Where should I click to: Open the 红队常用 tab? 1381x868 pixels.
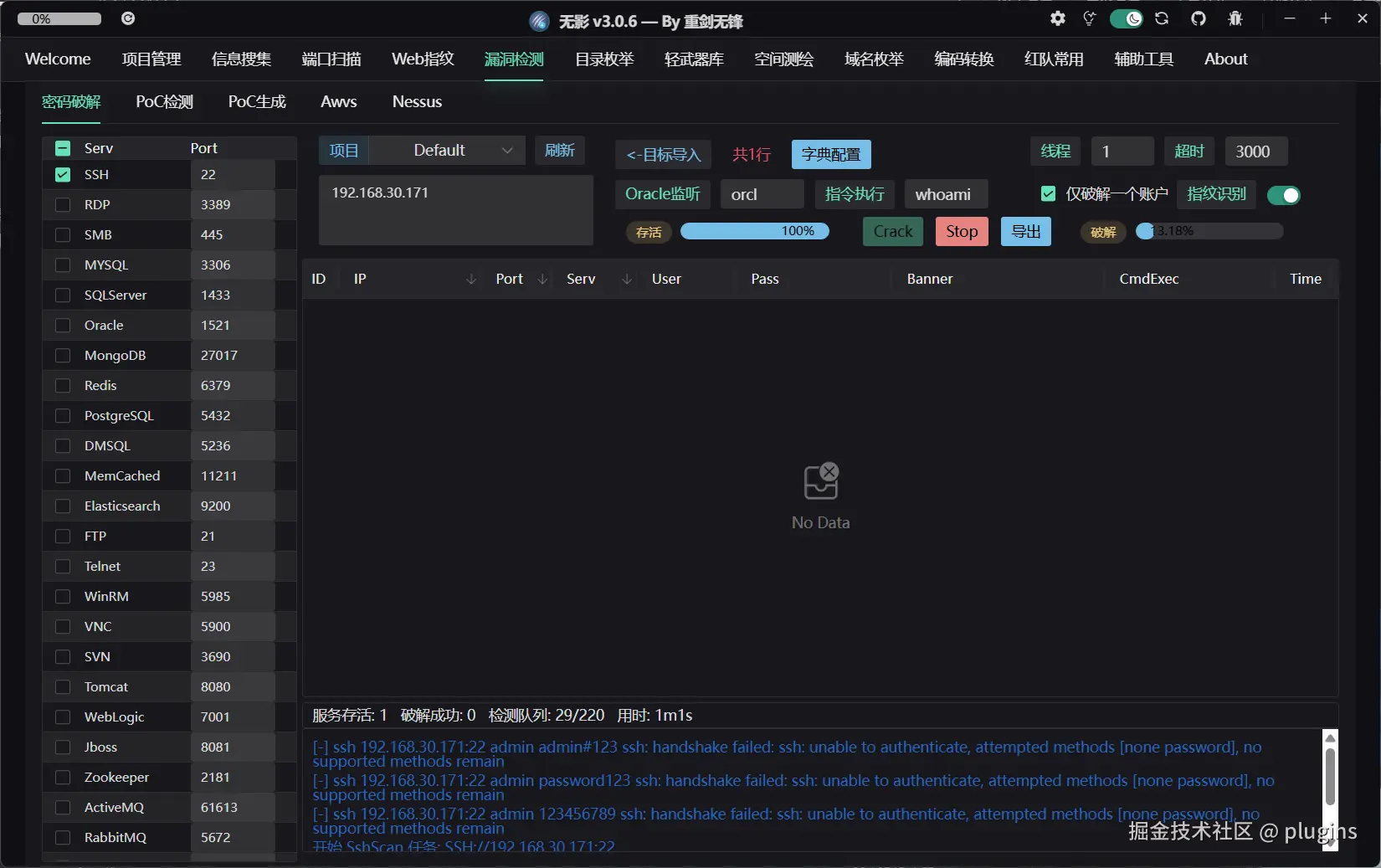tap(1054, 59)
